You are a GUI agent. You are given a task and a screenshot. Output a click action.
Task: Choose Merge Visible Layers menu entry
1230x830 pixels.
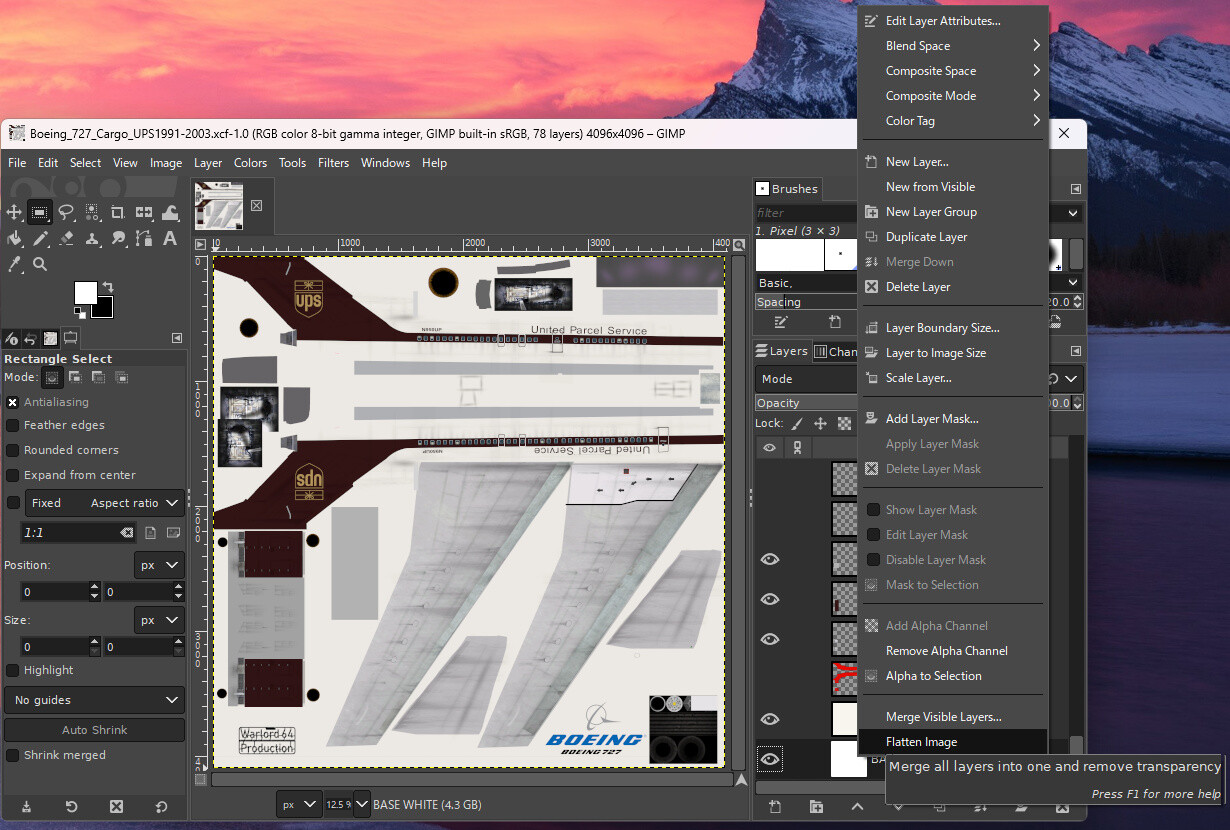point(953,717)
